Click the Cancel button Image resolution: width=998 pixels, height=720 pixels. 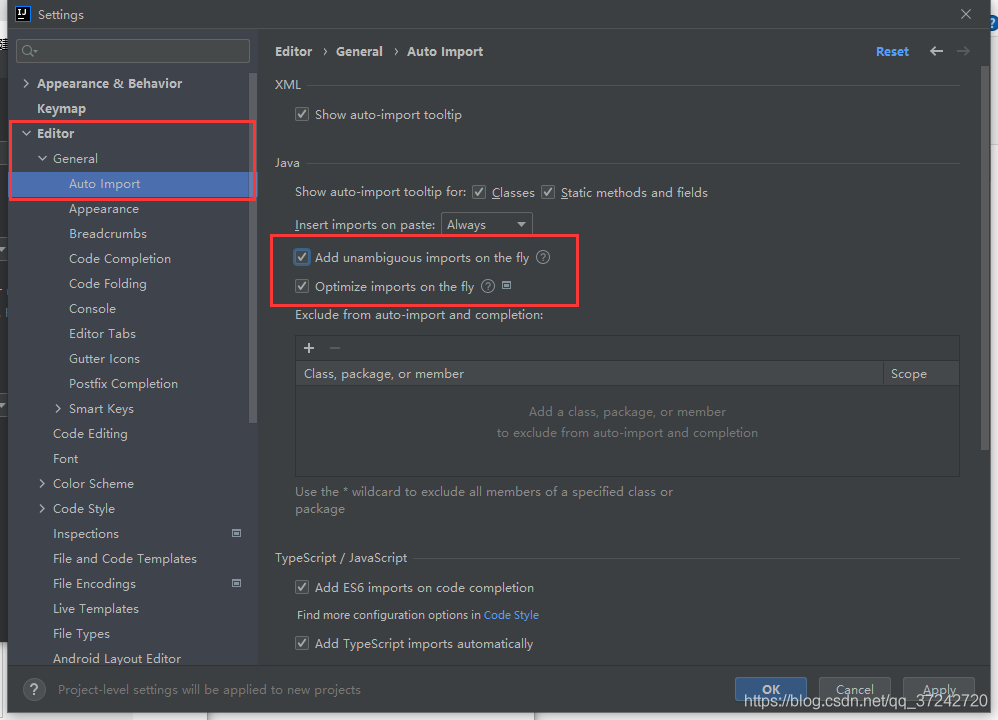click(854, 689)
